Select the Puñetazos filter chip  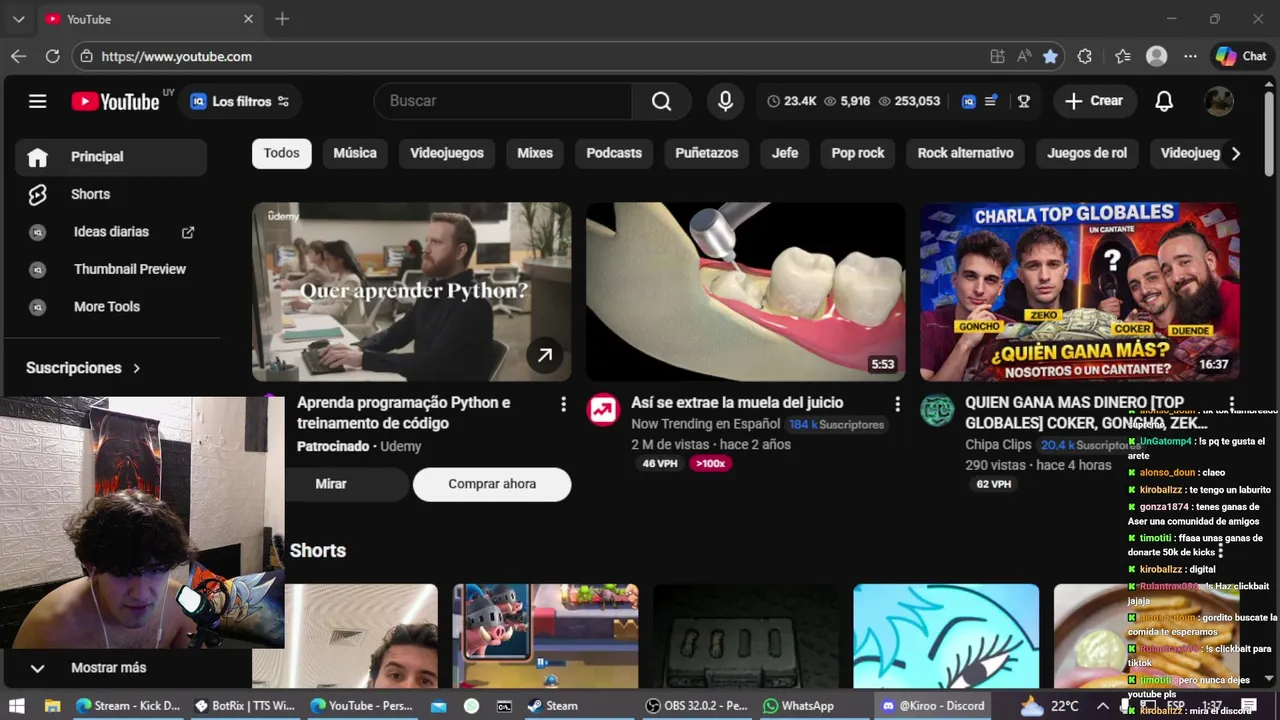tap(706, 153)
